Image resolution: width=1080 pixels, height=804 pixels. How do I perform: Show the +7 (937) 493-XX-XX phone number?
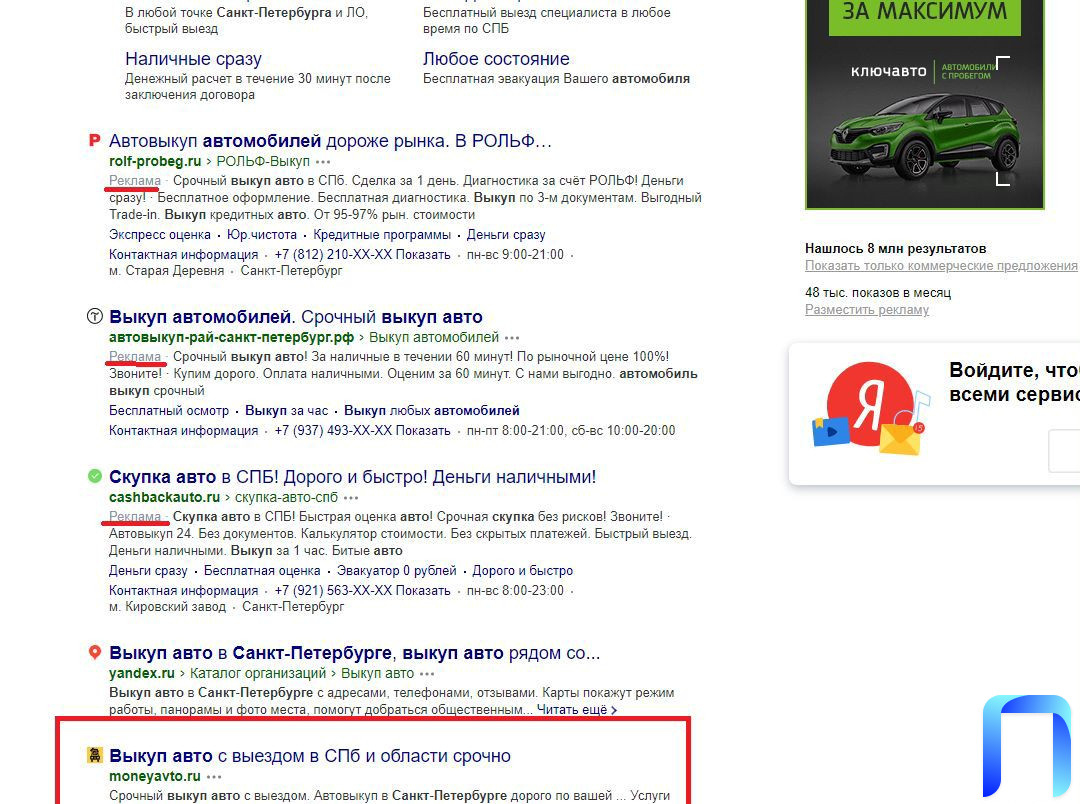point(362,431)
